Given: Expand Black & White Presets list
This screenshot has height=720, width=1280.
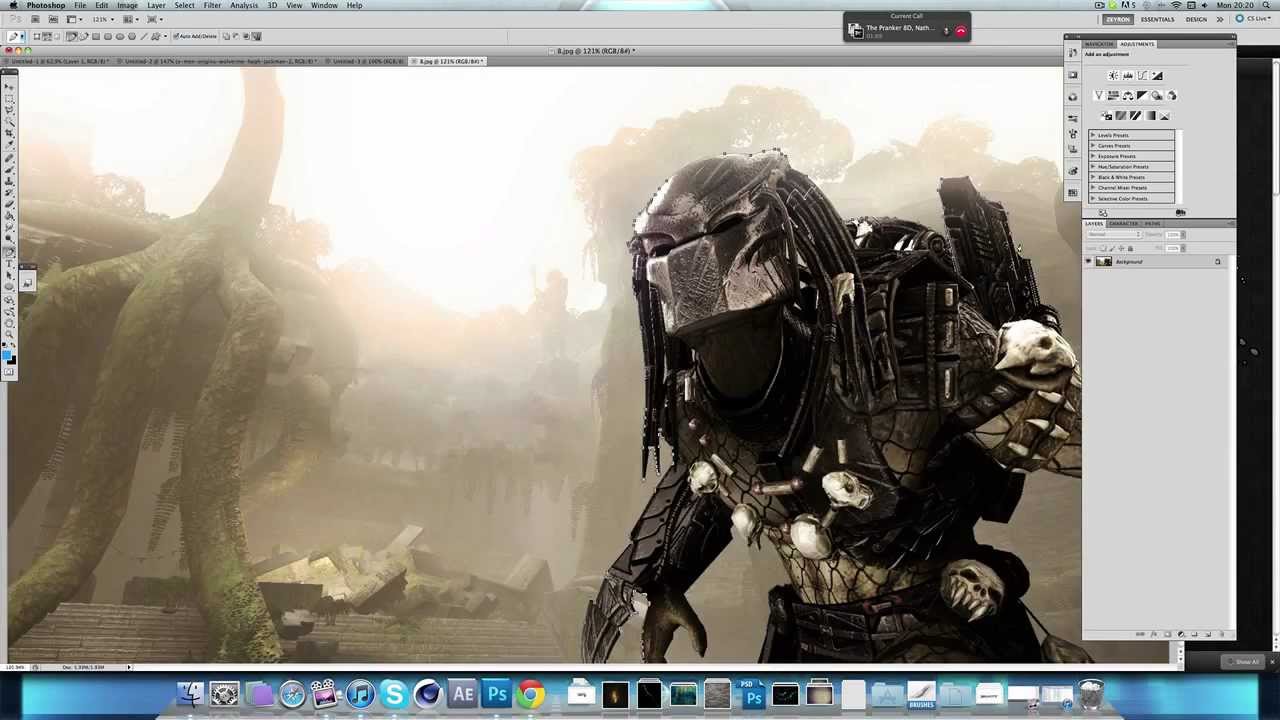Looking at the screenshot, I should (1093, 177).
